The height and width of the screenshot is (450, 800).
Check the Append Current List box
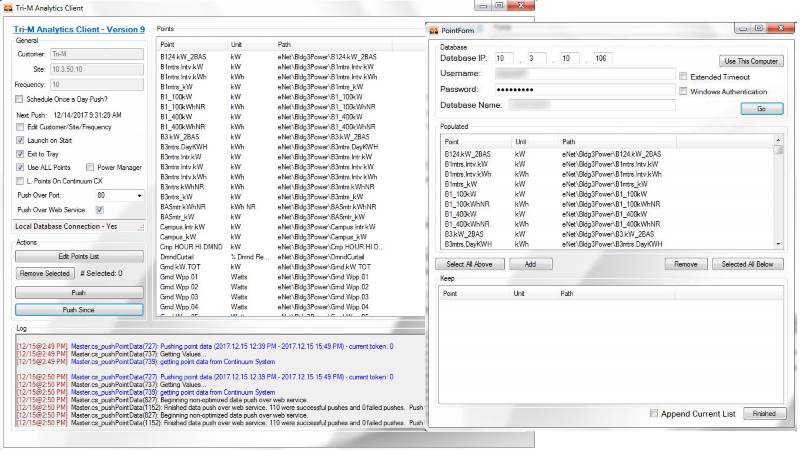(654, 413)
